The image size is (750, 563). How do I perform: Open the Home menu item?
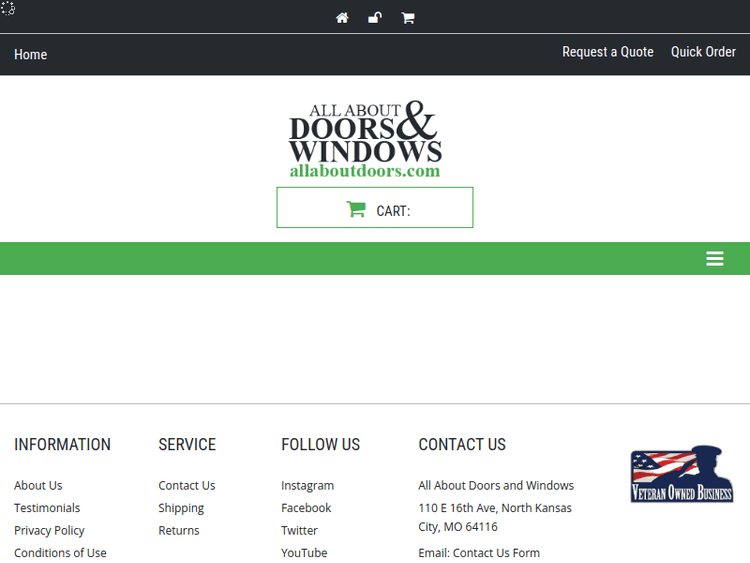(31, 55)
